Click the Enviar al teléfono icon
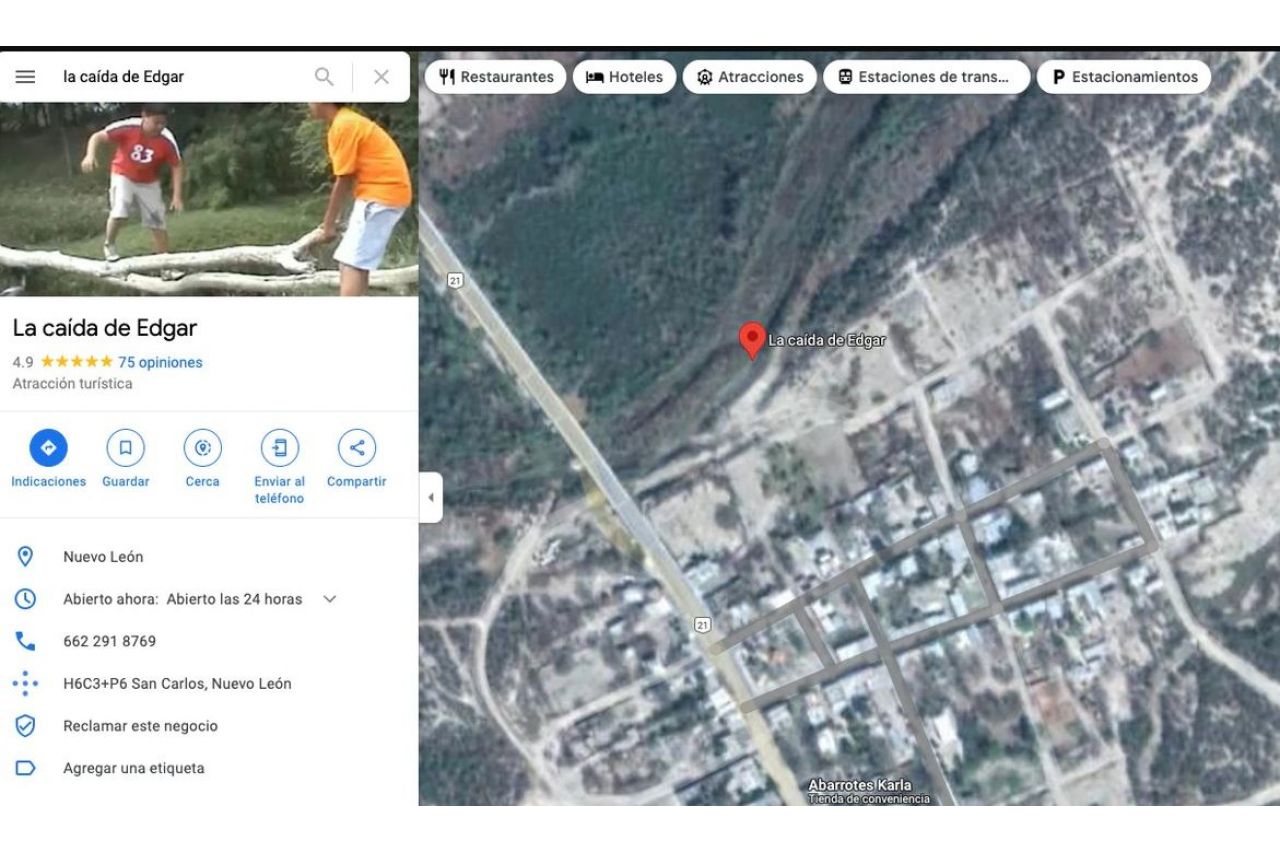Viewport: 1280px width, 853px height. coord(279,447)
